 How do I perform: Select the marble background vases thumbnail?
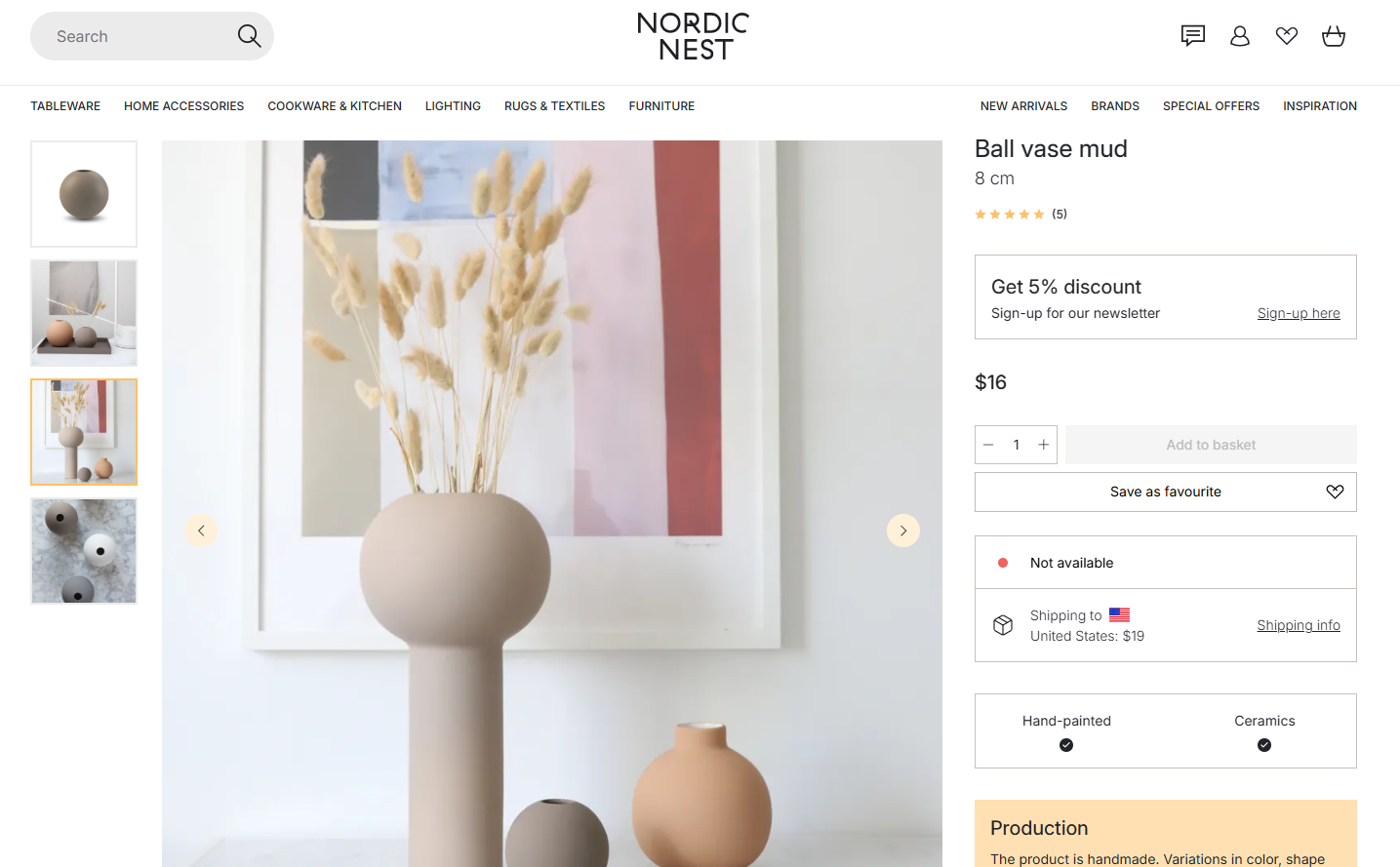pyautogui.click(x=84, y=551)
